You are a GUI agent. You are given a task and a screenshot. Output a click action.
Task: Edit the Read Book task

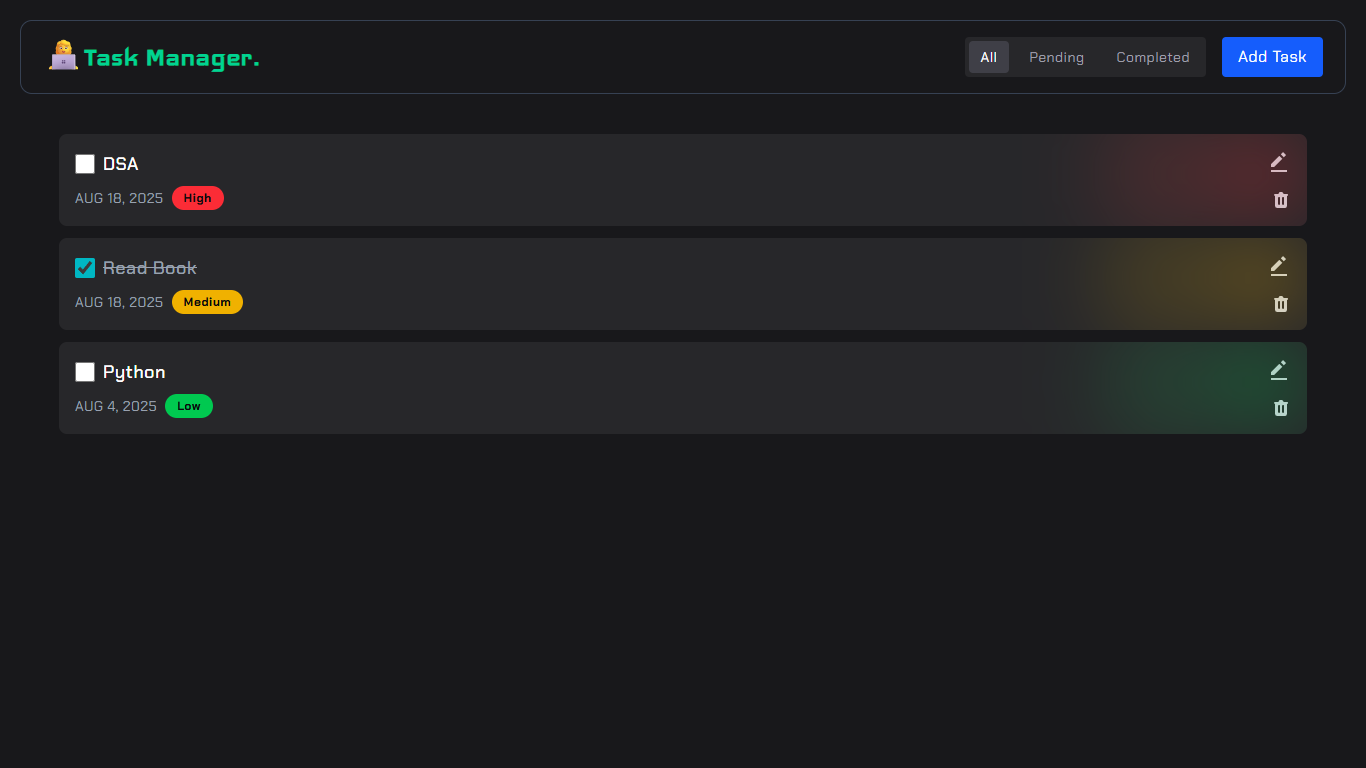coord(1279,265)
